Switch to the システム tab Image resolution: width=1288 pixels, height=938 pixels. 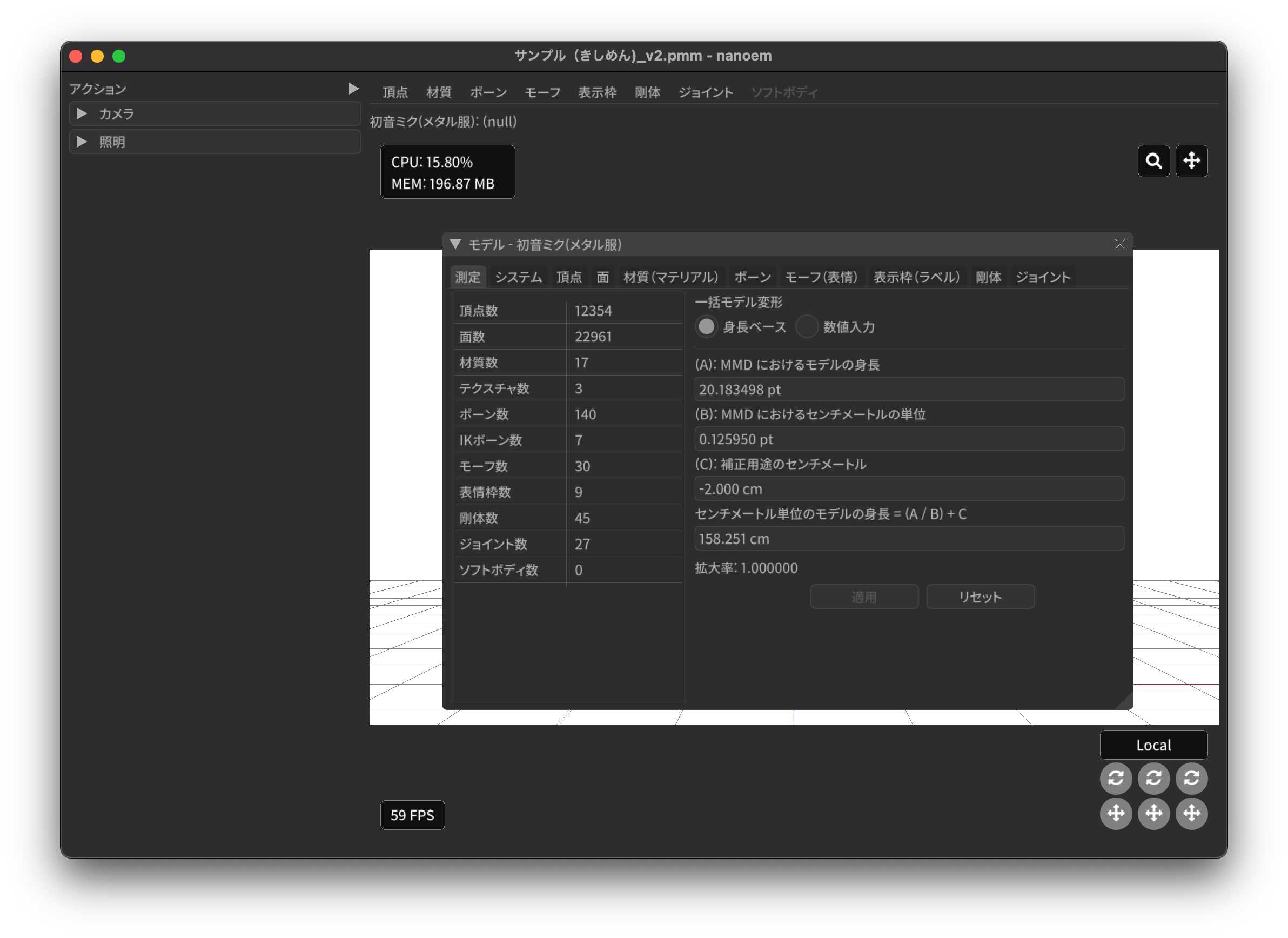(518, 277)
